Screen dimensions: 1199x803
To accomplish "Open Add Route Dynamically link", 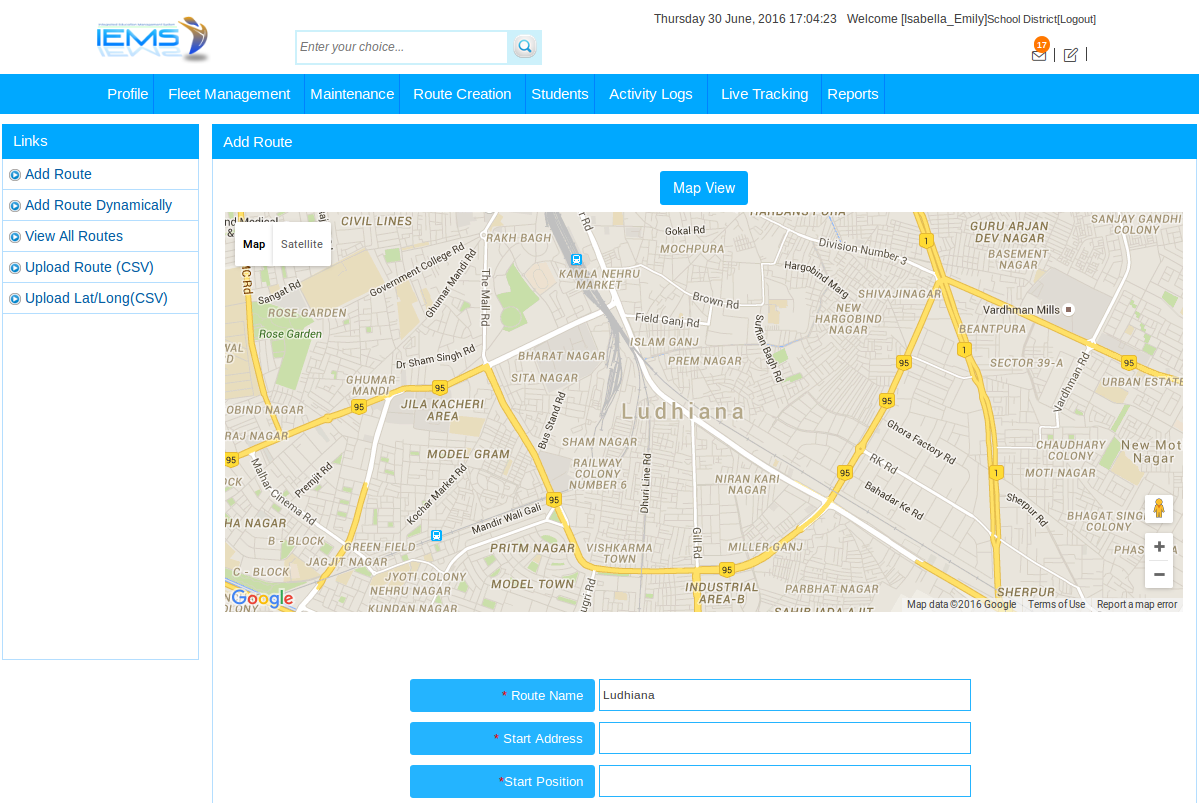I will point(99,205).
